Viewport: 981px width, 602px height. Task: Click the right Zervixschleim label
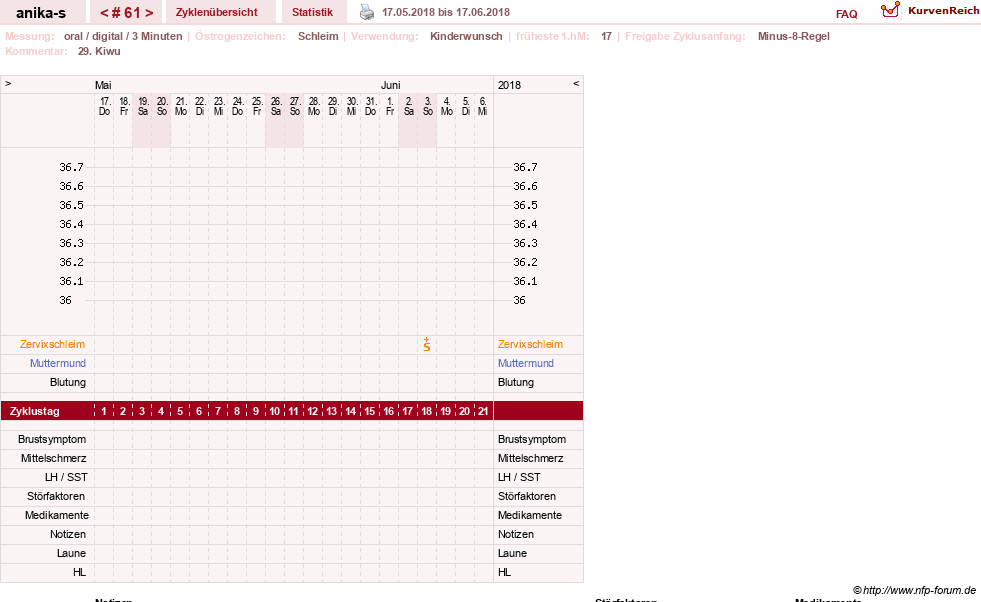point(531,344)
